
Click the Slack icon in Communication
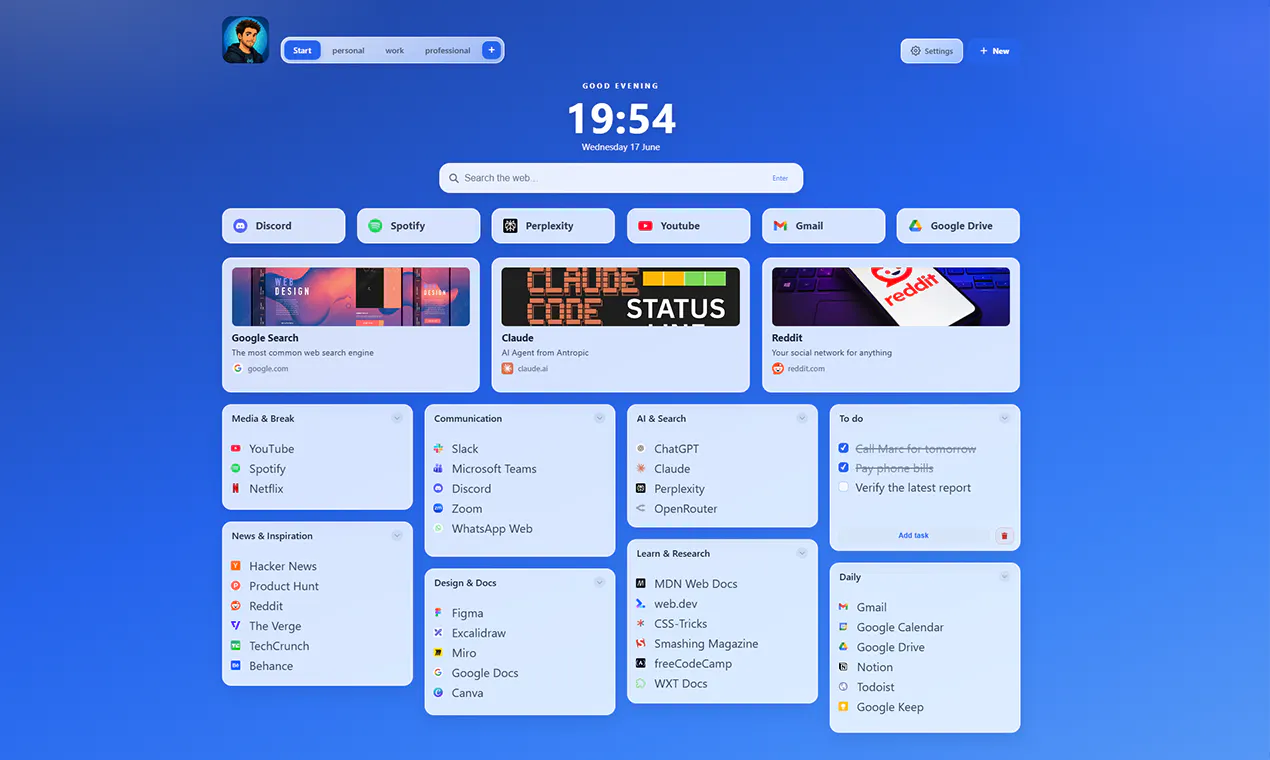[438, 449]
